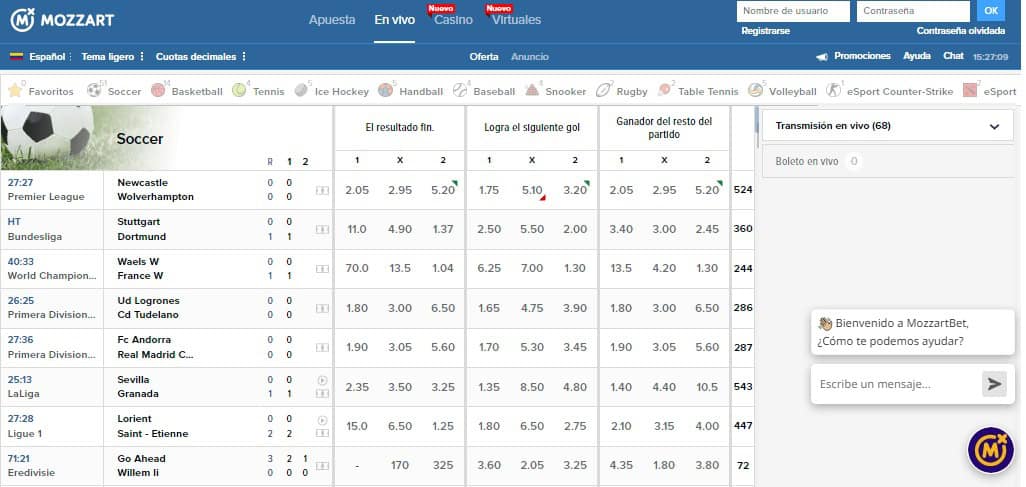
Task: Click the Real Madrid C... team name
Action: [x=155, y=354]
